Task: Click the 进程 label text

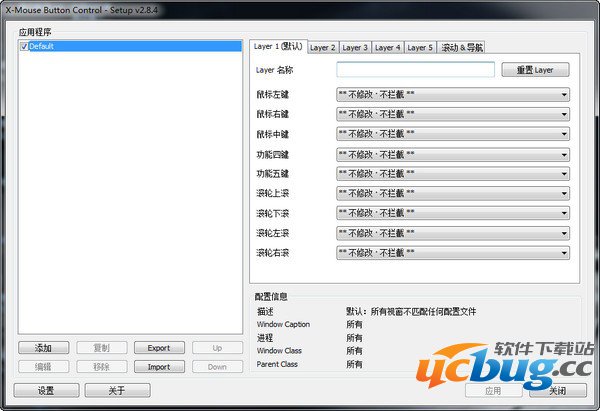Action: [265, 338]
